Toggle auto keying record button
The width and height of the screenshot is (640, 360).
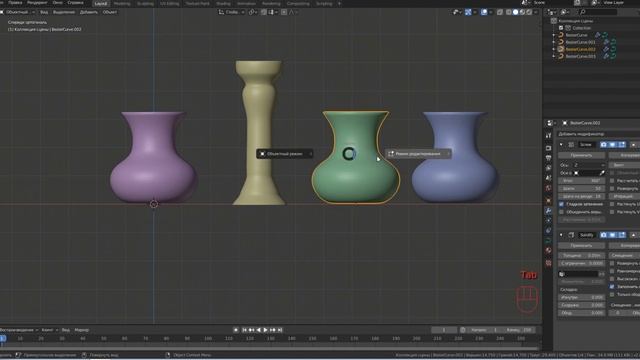[x=236, y=330]
